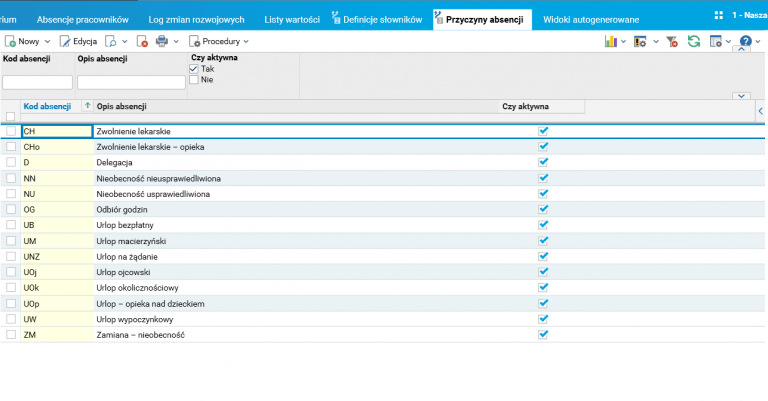This screenshot has width=768, height=401.
Task: Sort by Opis absencji column header
Action: [121, 106]
